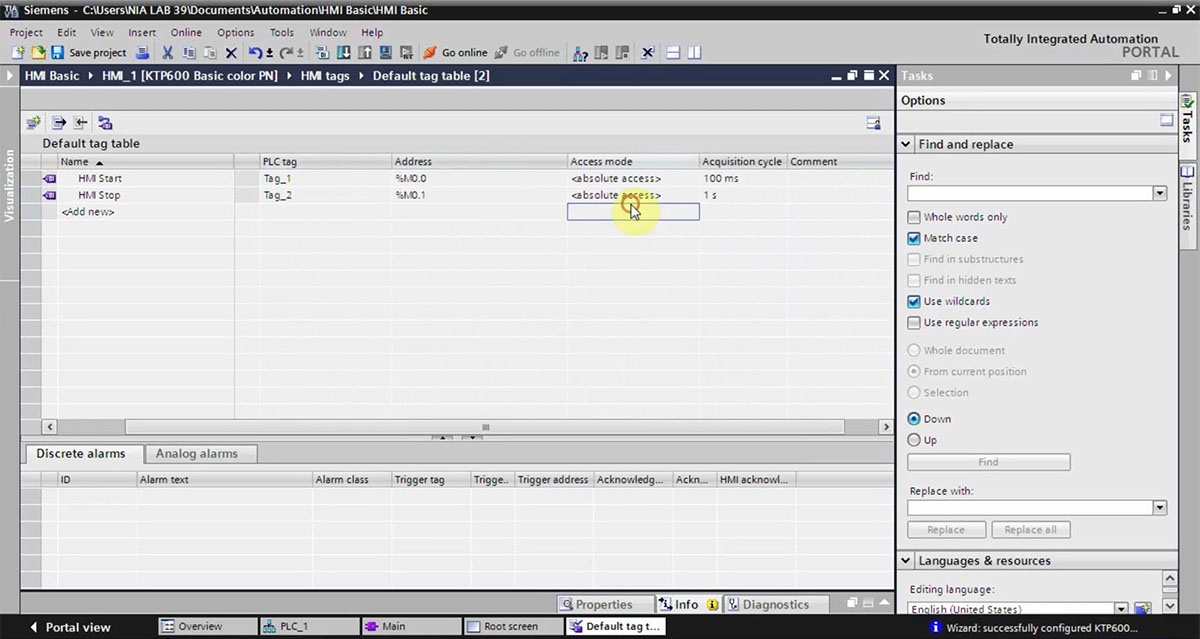The width and height of the screenshot is (1200, 639).
Task: Click the Paste icon in toolbar
Action: click(210, 53)
